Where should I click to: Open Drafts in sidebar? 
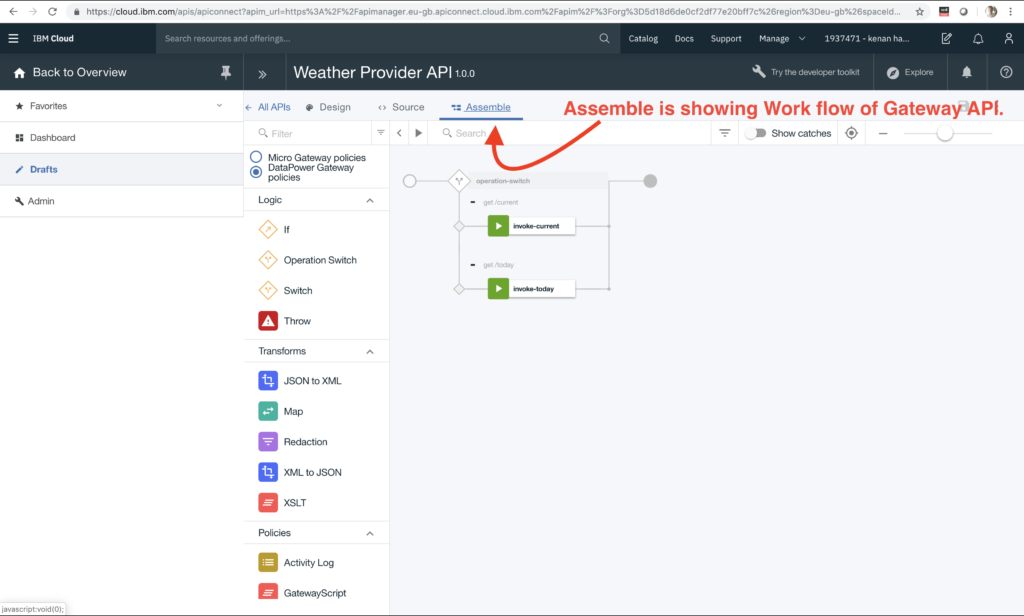(121, 169)
